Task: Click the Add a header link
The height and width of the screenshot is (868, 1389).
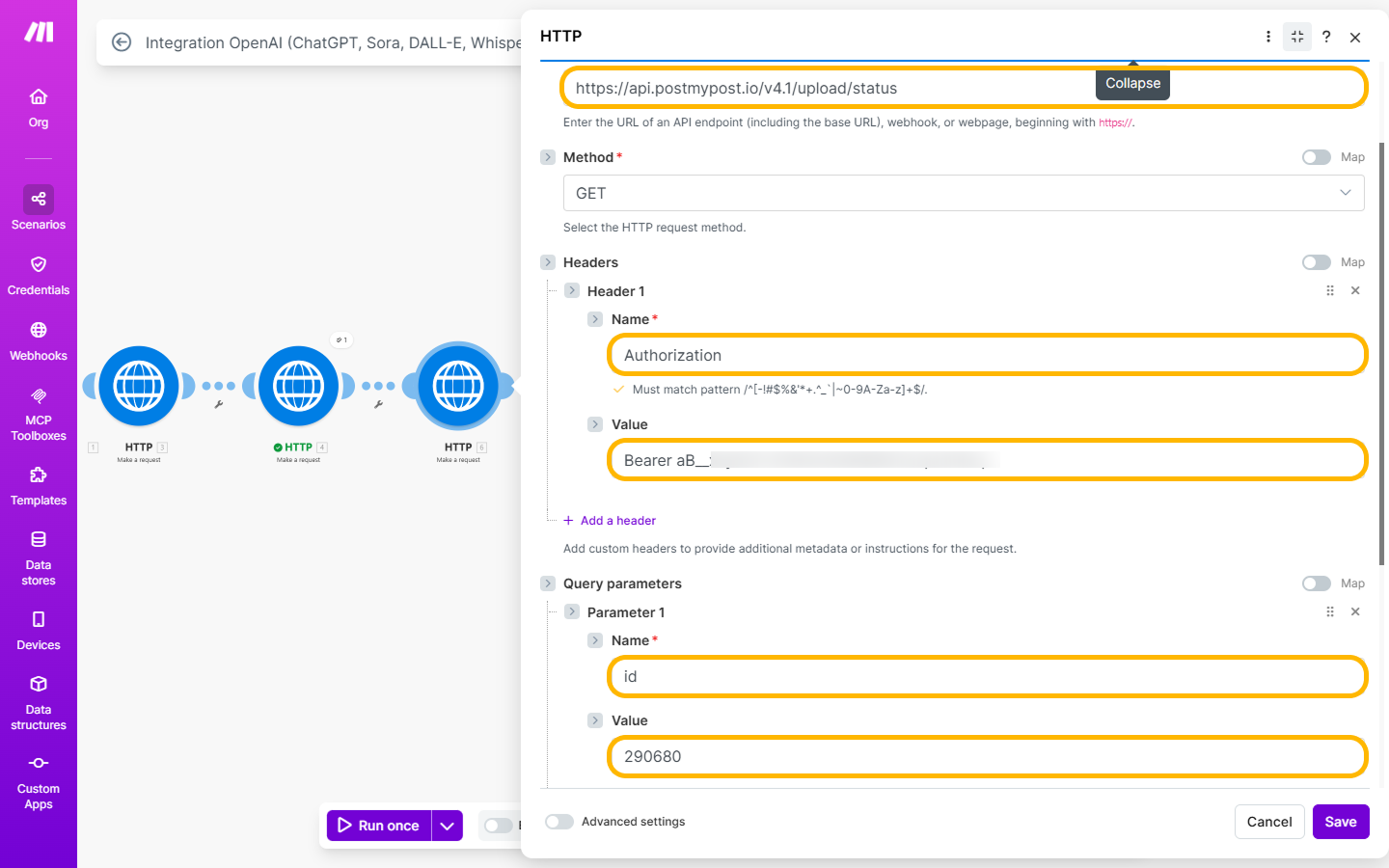Action: coord(617,521)
